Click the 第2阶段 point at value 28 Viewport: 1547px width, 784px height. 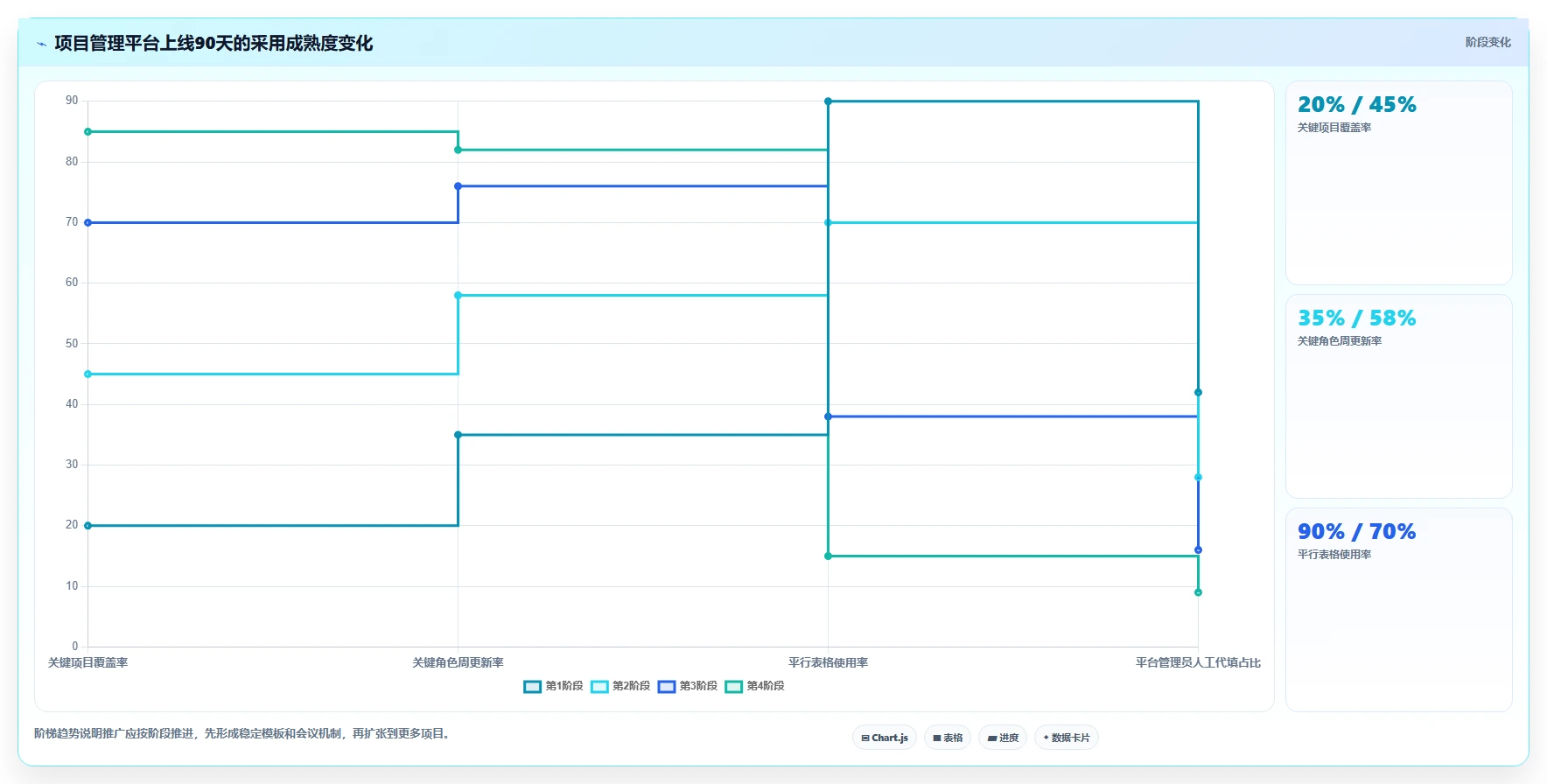[x=1198, y=477]
